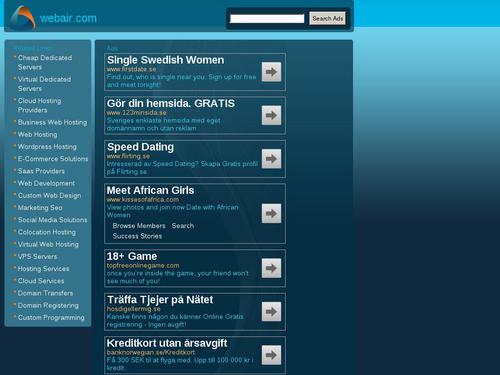Click Browse Members under Meet African Girls
The height and width of the screenshot is (375, 500).
pyautogui.click(x=139, y=226)
